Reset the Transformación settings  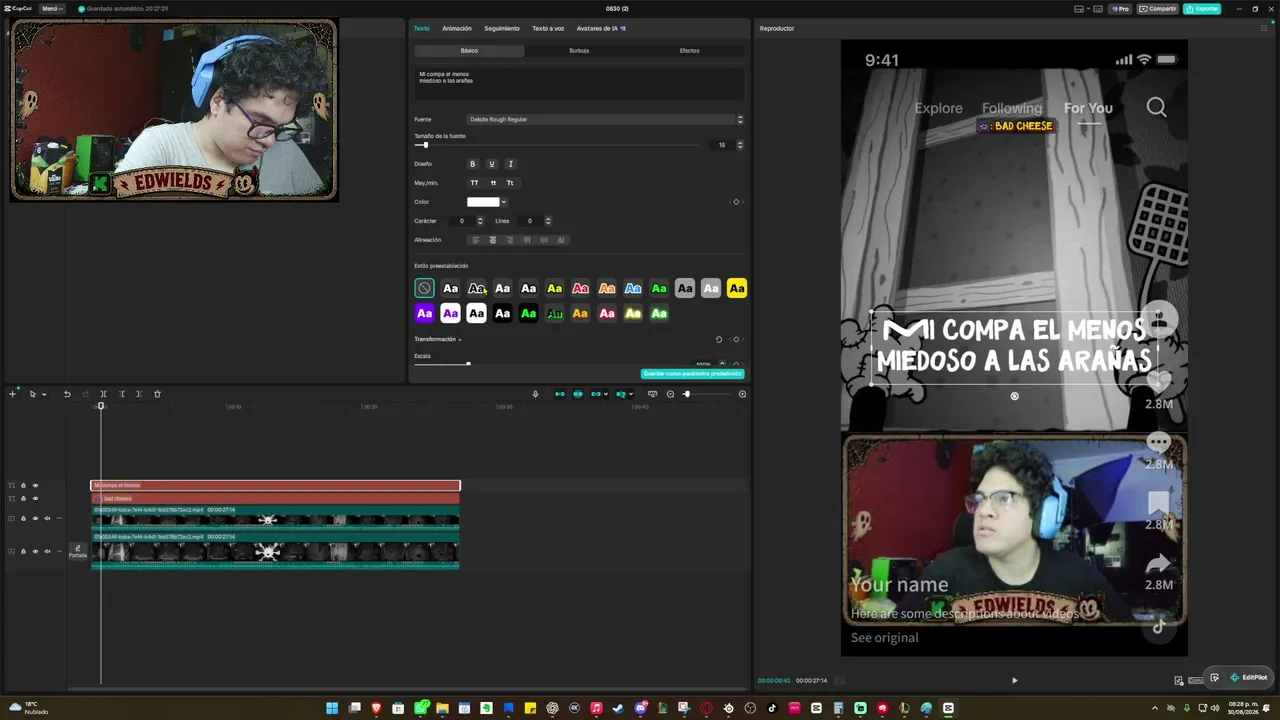pos(718,339)
